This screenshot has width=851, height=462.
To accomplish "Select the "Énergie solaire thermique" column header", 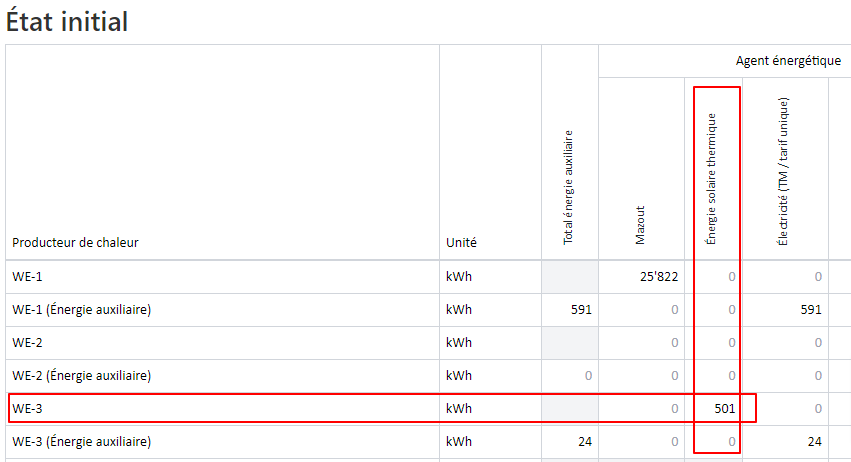I will (712, 179).
